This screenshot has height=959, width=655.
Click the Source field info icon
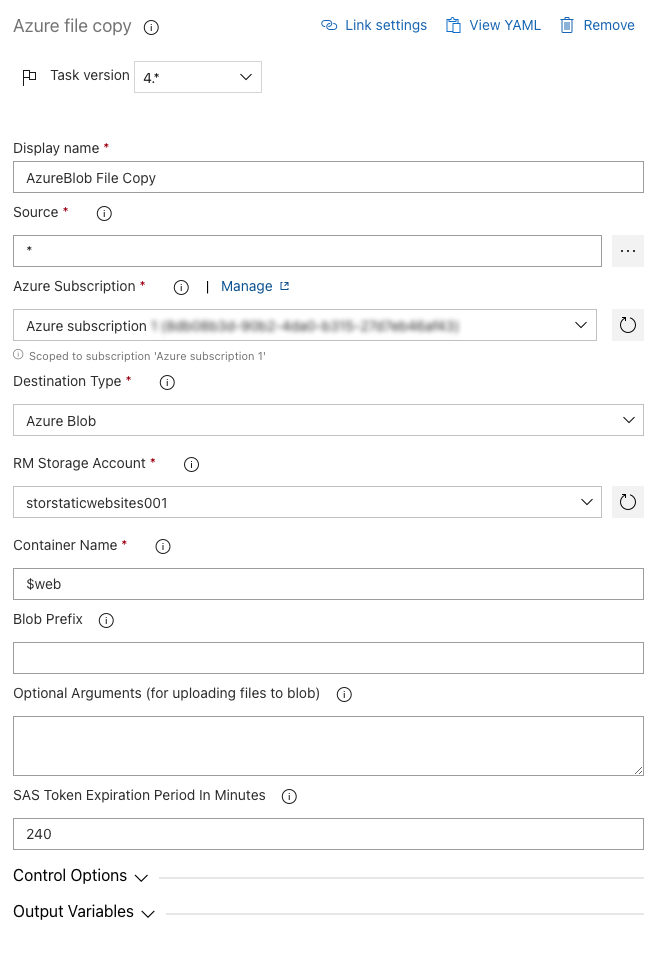[104, 213]
